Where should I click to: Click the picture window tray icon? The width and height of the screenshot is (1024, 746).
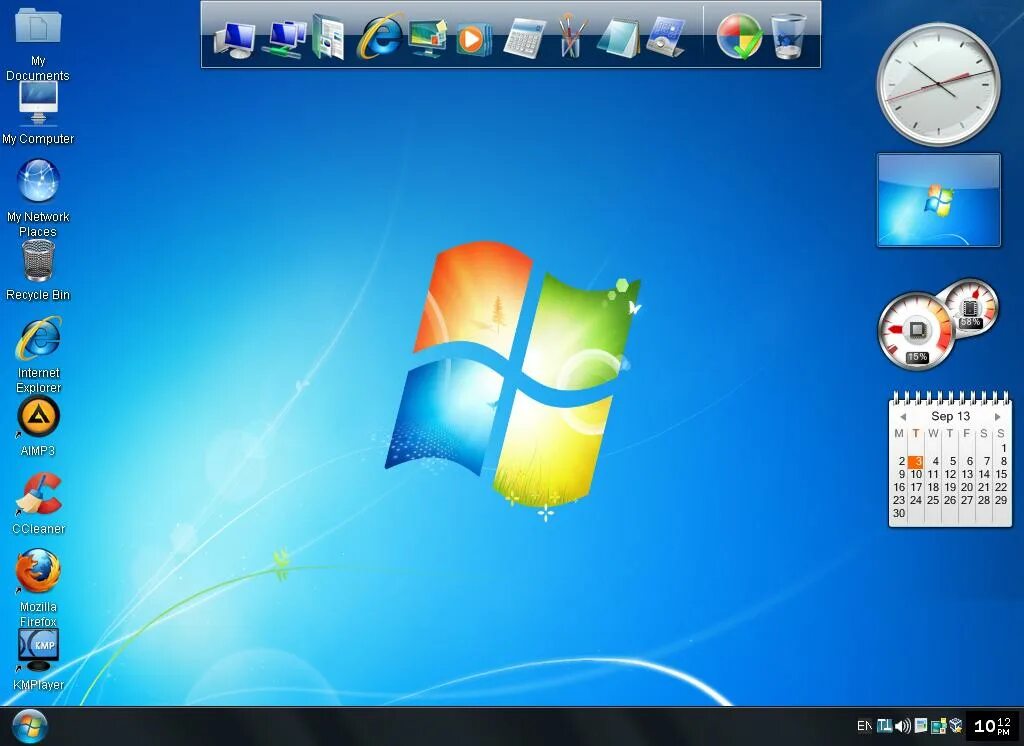click(x=921, y=726)
